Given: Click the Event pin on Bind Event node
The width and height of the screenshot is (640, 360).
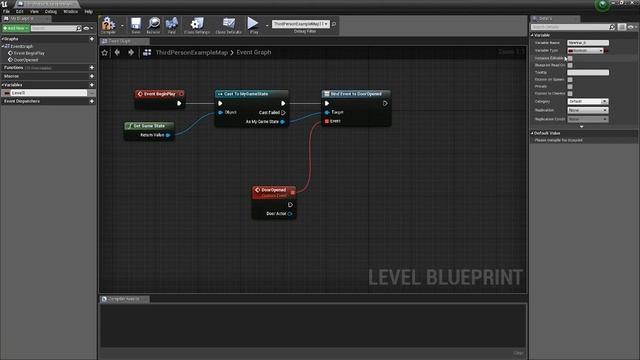Looking at the screenshot, I should pos(327,121).
